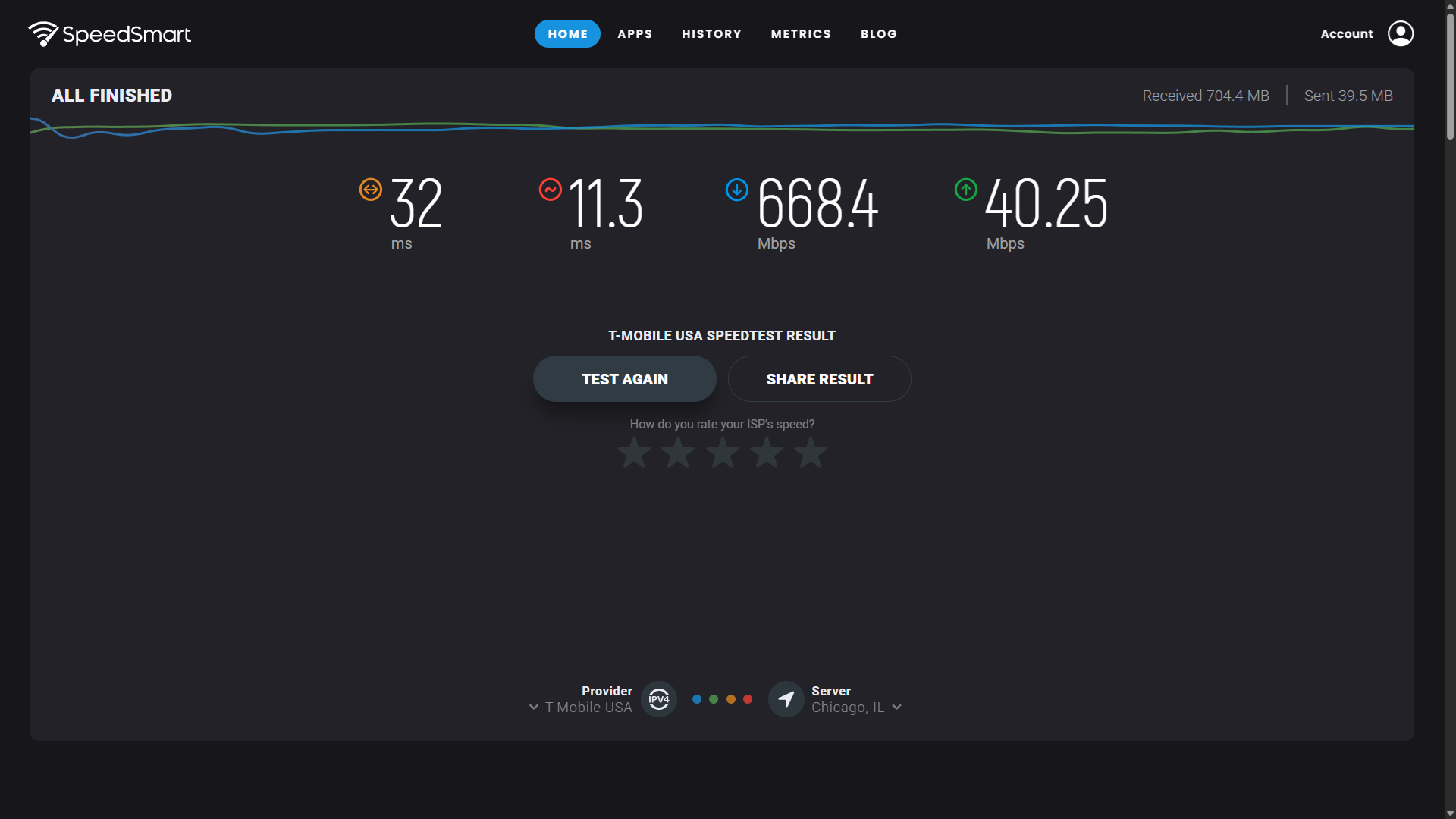Click the blue download speed icon
The width and height of the screenshot is (1456, 819).
(x=736, y=190)
